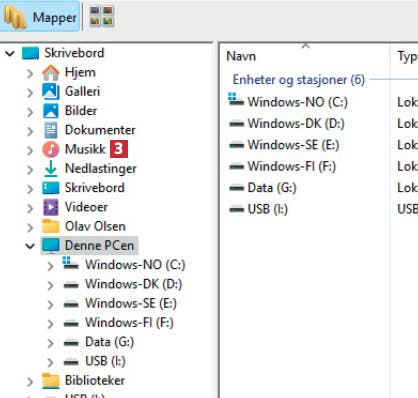Click USB (I:) drive icon in file list
The height and width of the screenshot is (398, 418).
tap(236, 210)
